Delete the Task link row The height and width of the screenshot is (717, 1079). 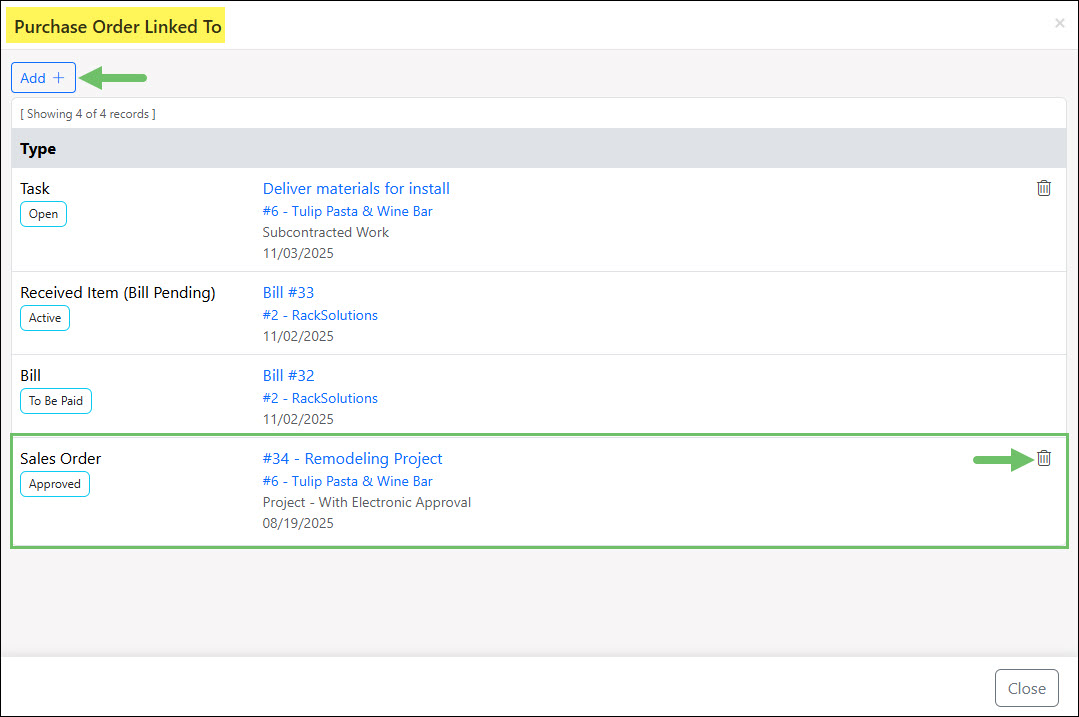point(1043,187)
